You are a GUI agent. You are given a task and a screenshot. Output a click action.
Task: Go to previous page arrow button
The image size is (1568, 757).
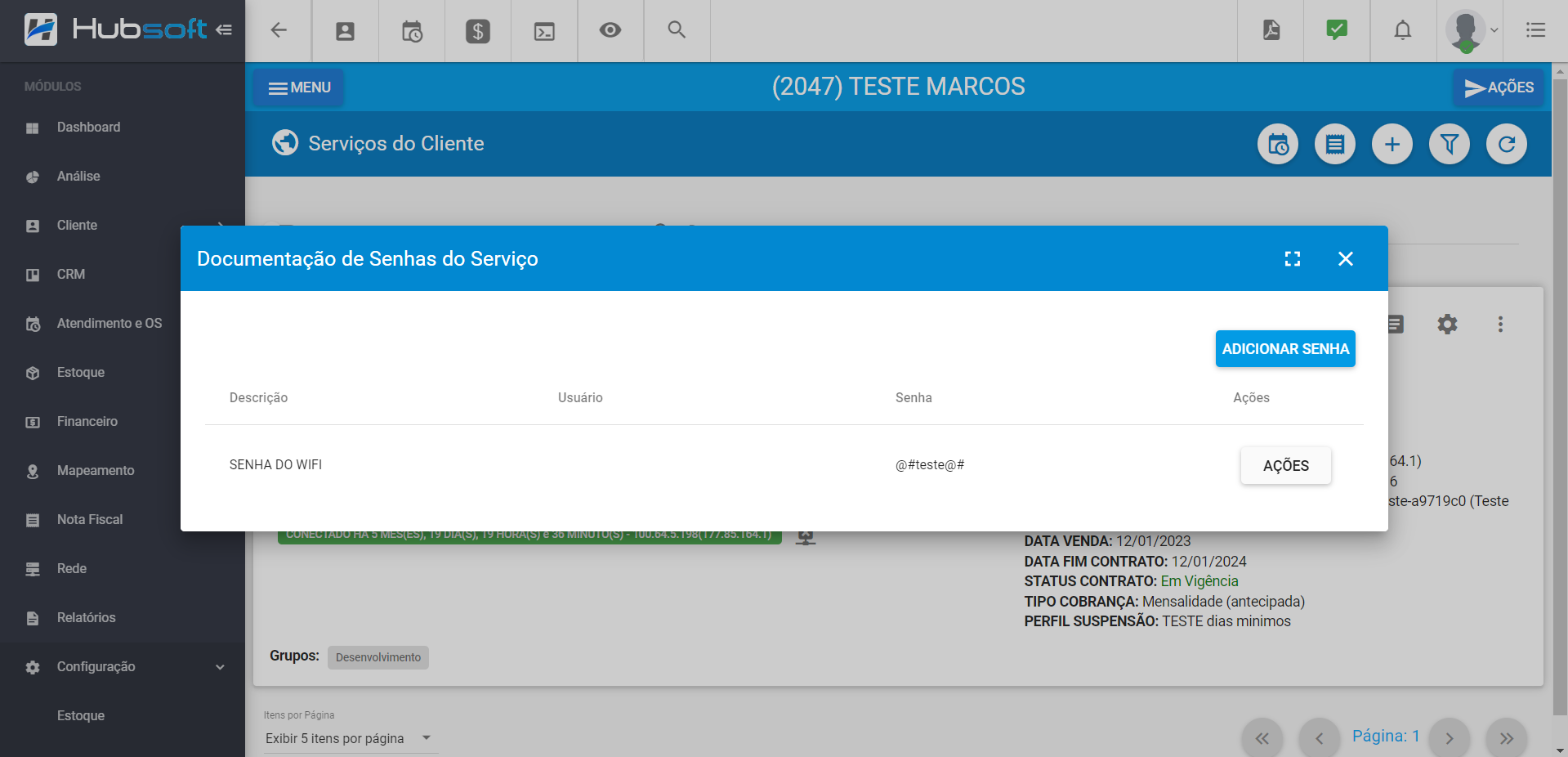(1319, 738)
